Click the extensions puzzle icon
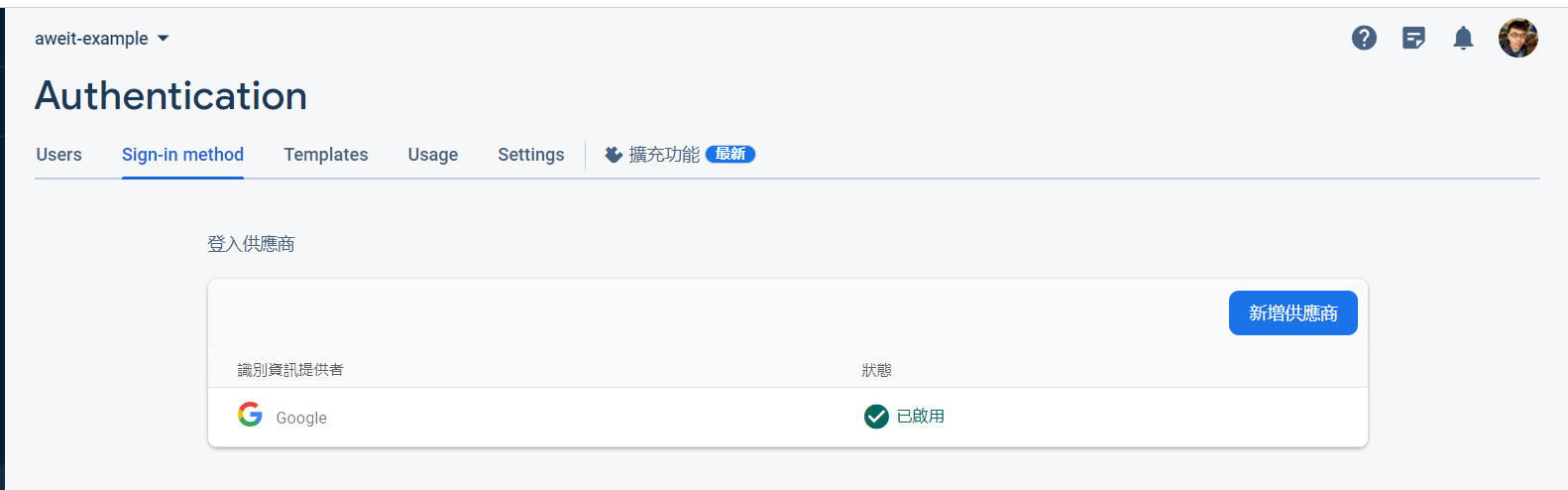 point(614,155)
